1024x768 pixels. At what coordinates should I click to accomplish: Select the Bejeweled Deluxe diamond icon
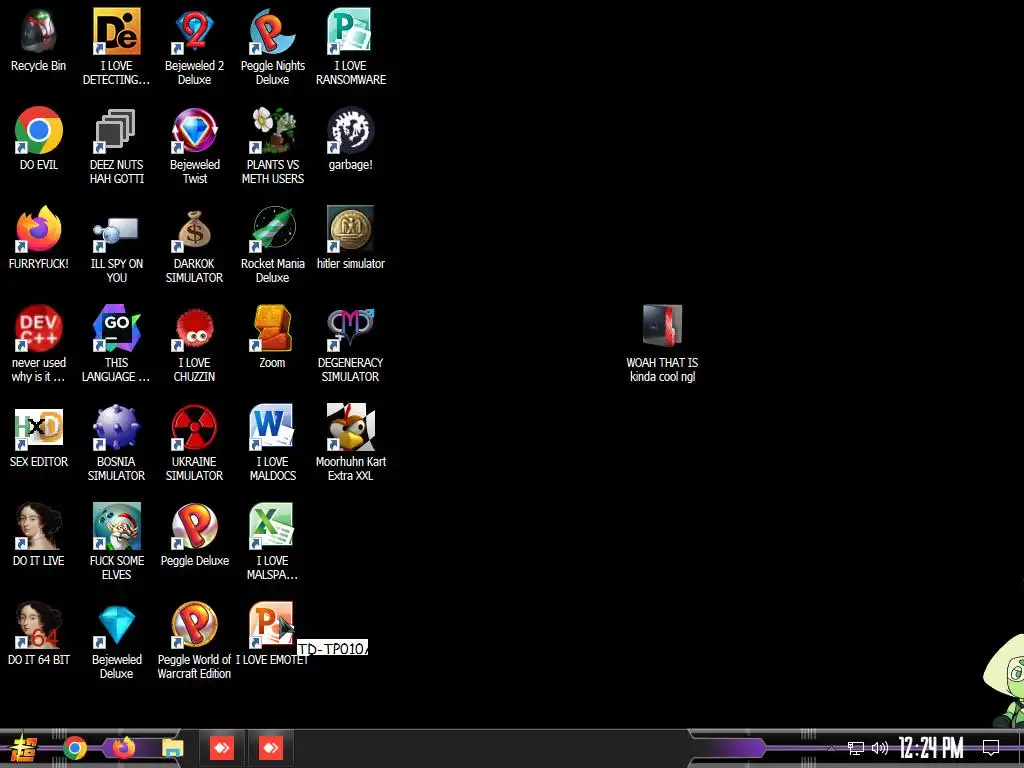[116, 625]
